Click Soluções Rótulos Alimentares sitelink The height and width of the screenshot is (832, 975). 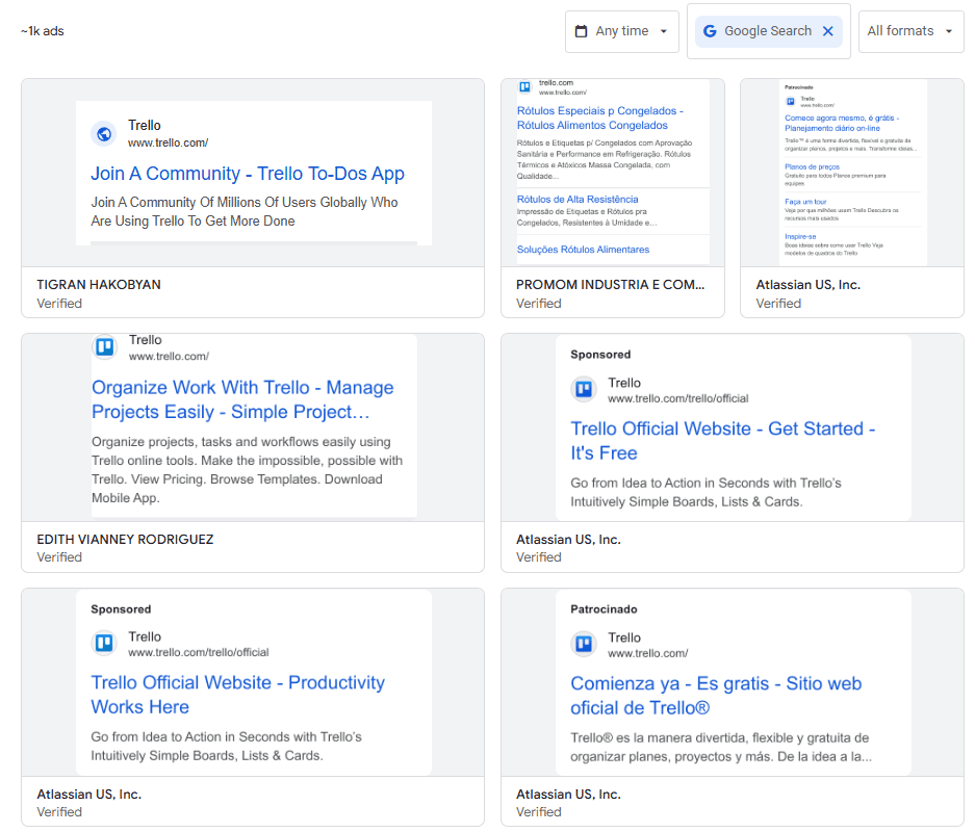[x=583, y=249]
